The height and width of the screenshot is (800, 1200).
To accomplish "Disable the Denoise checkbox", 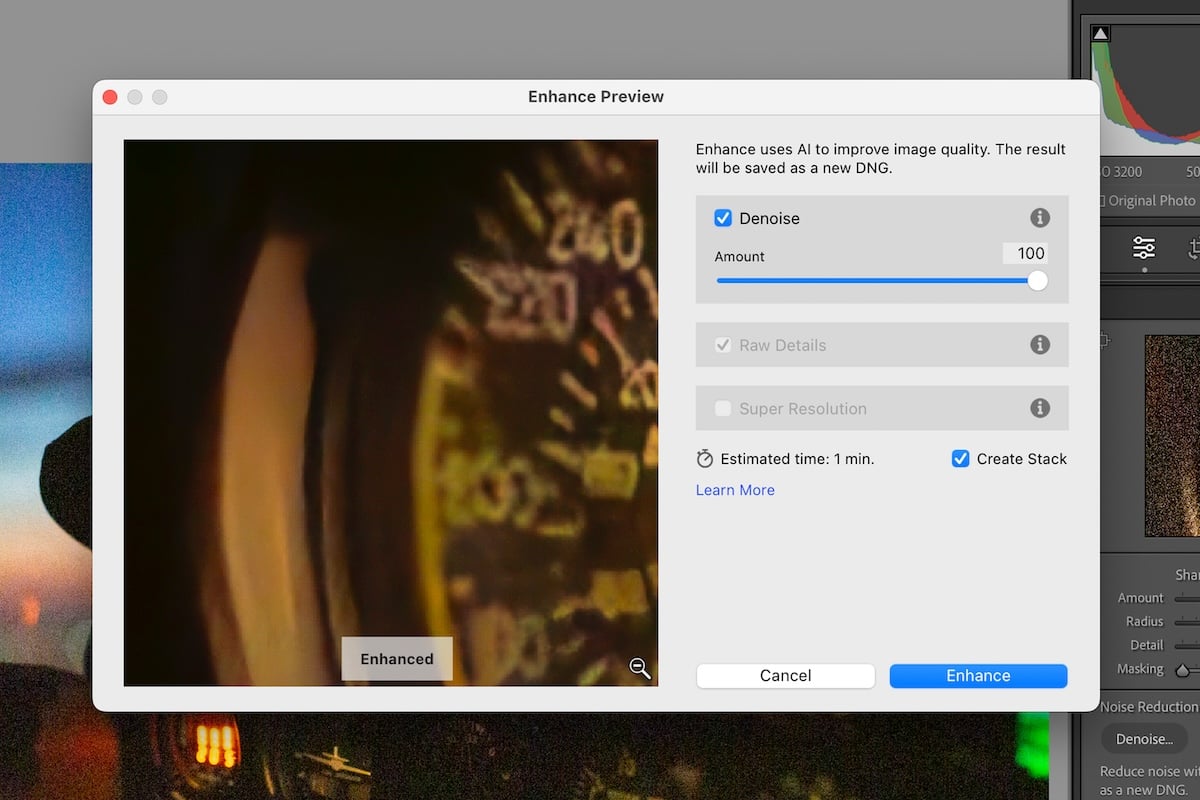I will pyautogui.click(x=723, y=218).
